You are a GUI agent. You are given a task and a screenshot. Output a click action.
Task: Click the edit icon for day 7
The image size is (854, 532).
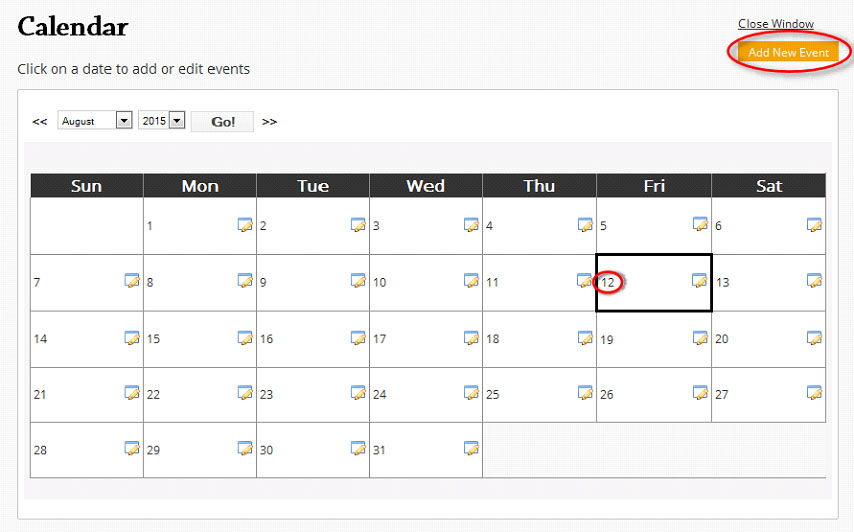(x=132, y=280)
